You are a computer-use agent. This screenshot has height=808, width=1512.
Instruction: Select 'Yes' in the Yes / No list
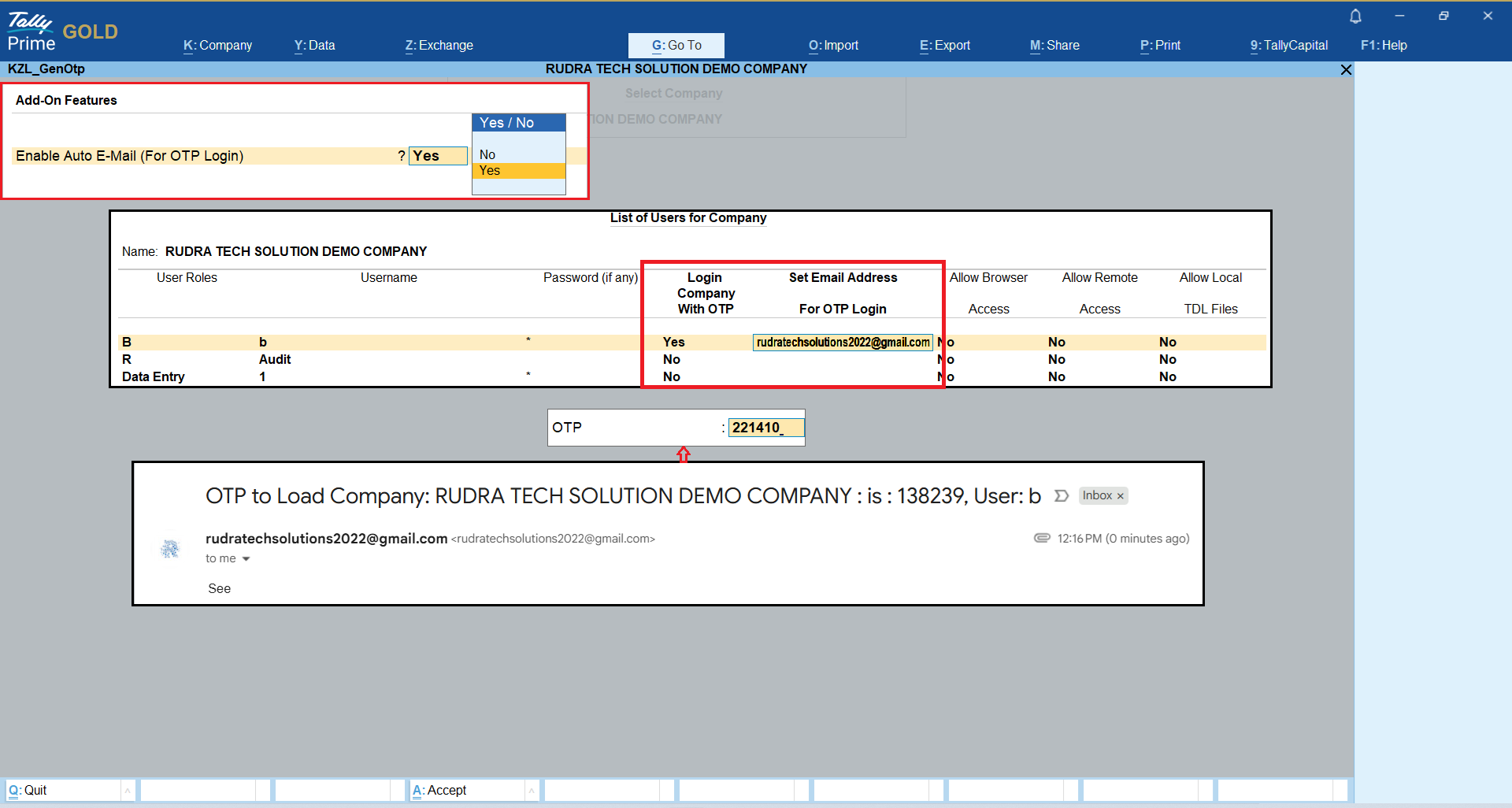[490, 171]
